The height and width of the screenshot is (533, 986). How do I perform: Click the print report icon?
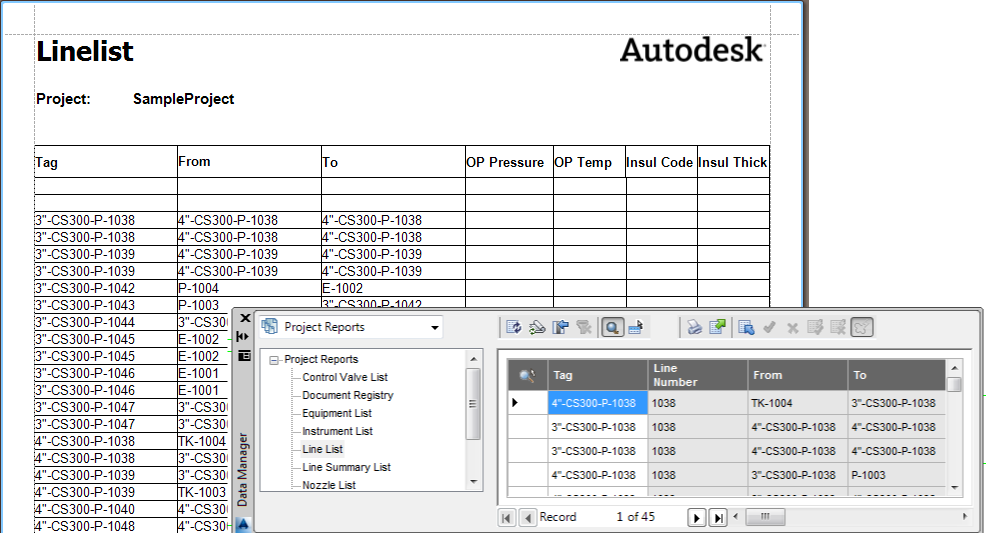694,327
